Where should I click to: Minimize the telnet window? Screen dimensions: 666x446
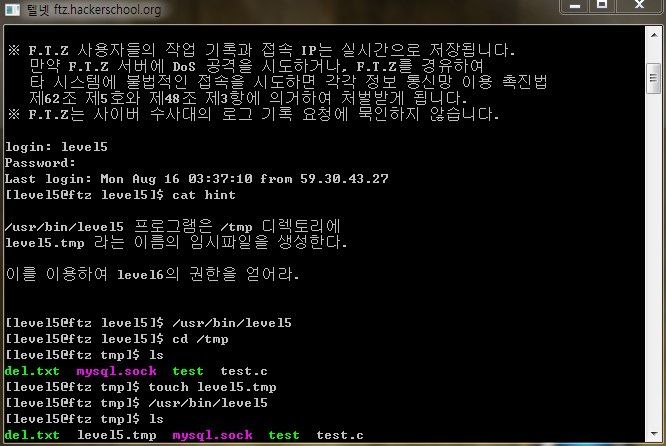[x=575, y=6]
